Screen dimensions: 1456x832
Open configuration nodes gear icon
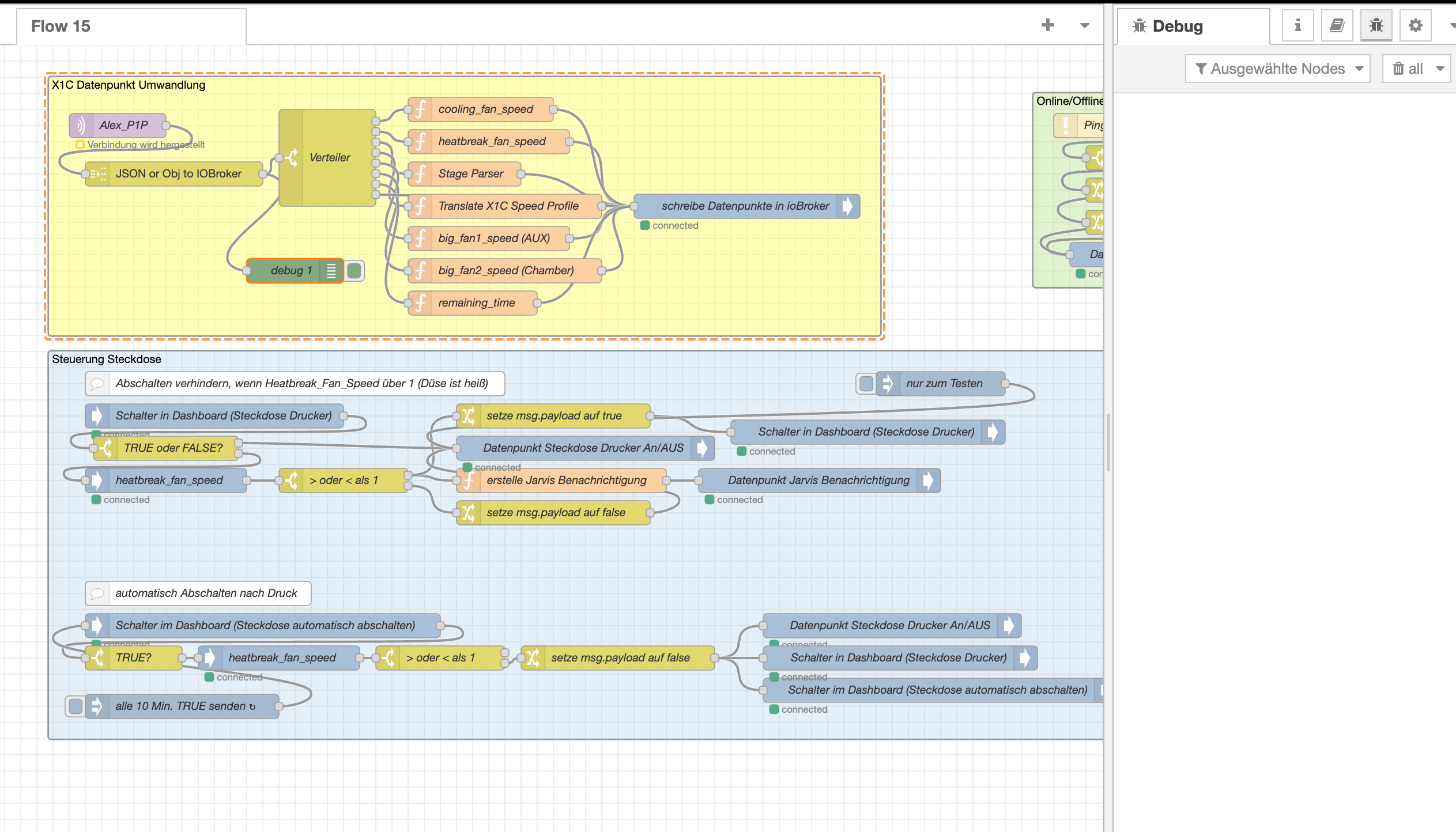pyautogui.click(x=1415, y=25)
